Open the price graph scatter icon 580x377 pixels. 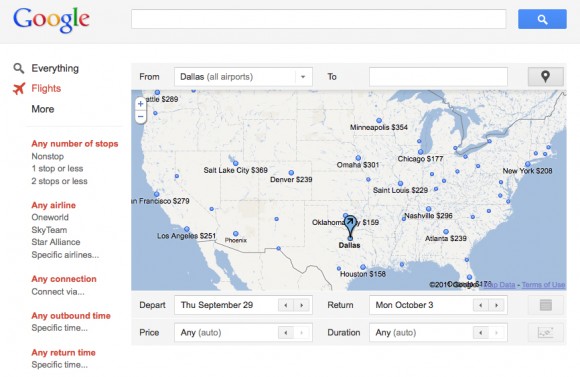click(x=546, y=332)
